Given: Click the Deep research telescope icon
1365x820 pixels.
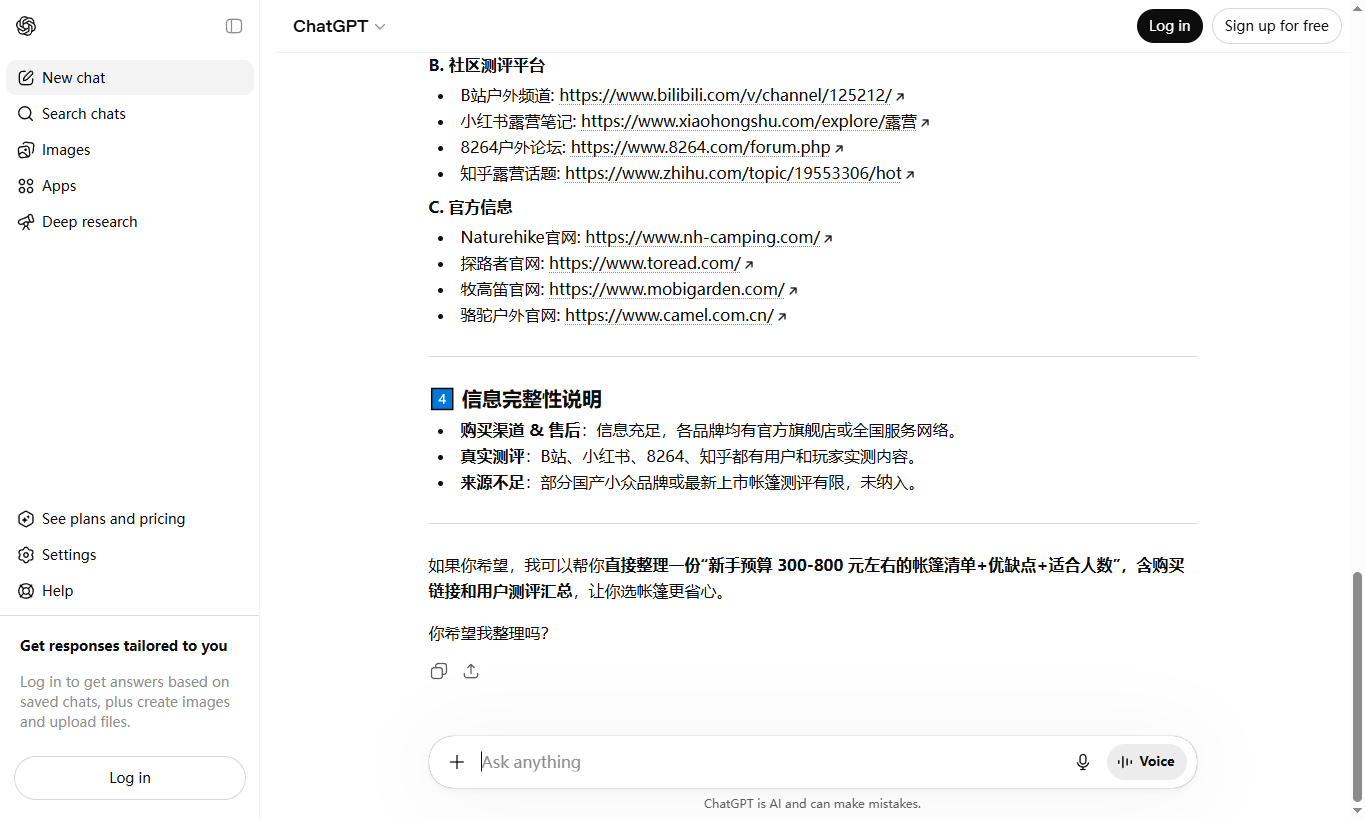Looking at the screenshot, I should pyautogui.click(x=26, y=222).
